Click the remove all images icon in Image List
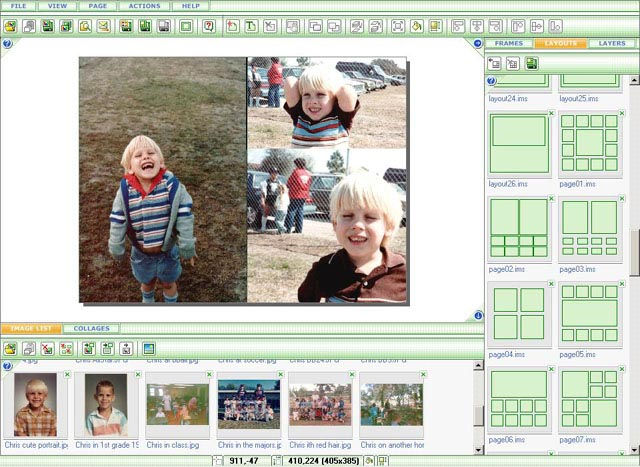This screenshot has width=640, height=467. click(66, 349)
